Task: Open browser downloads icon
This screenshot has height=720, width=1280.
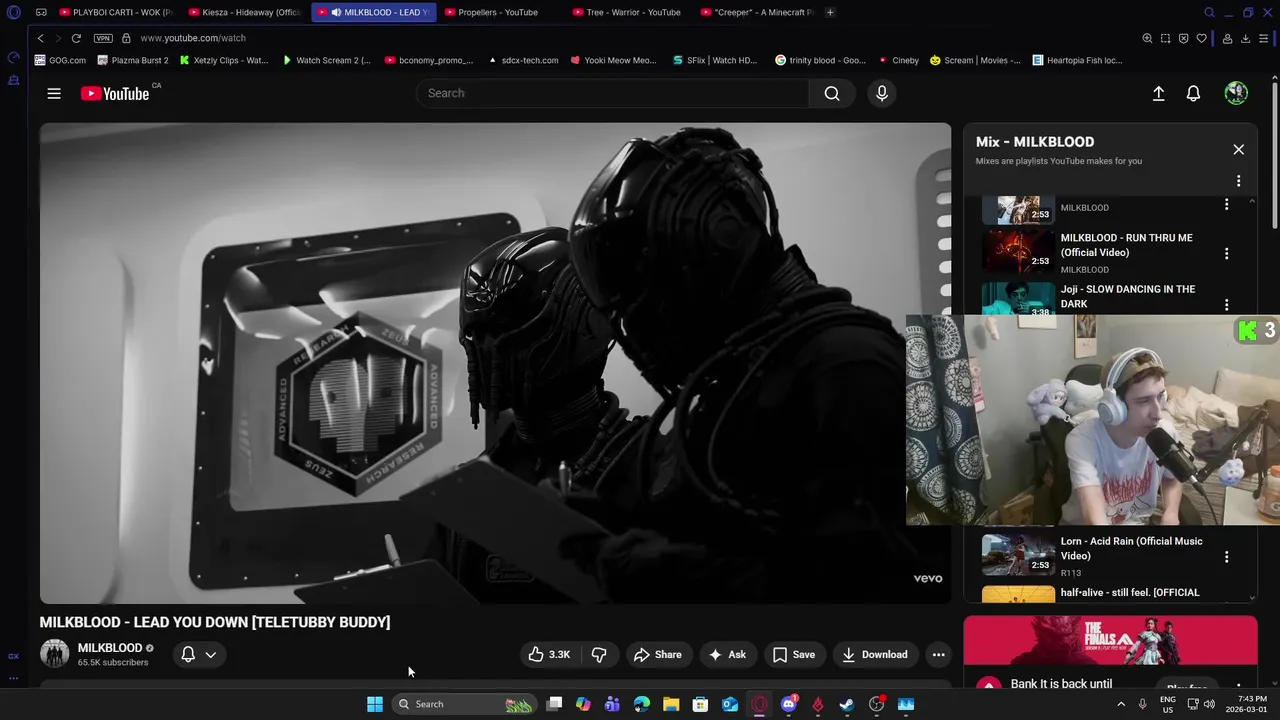Action: (1245, 38)
